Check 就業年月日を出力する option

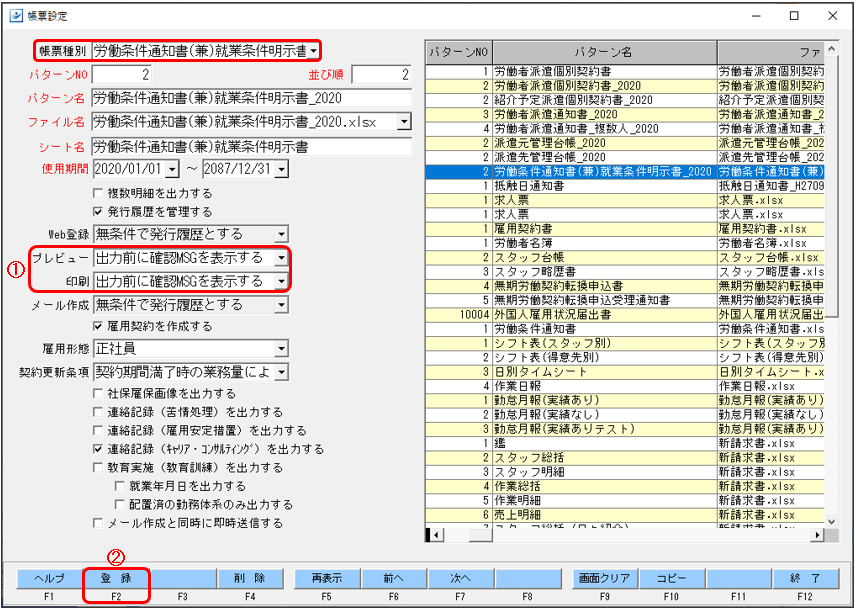(120, 486)
